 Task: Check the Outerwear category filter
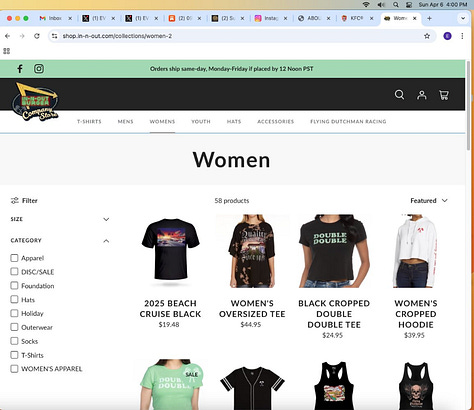click(x=14, y=327)
